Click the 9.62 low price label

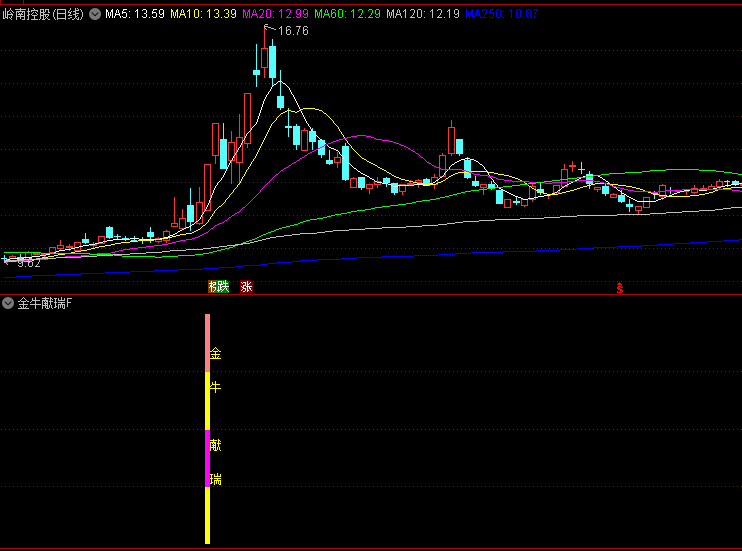[28, 262]
